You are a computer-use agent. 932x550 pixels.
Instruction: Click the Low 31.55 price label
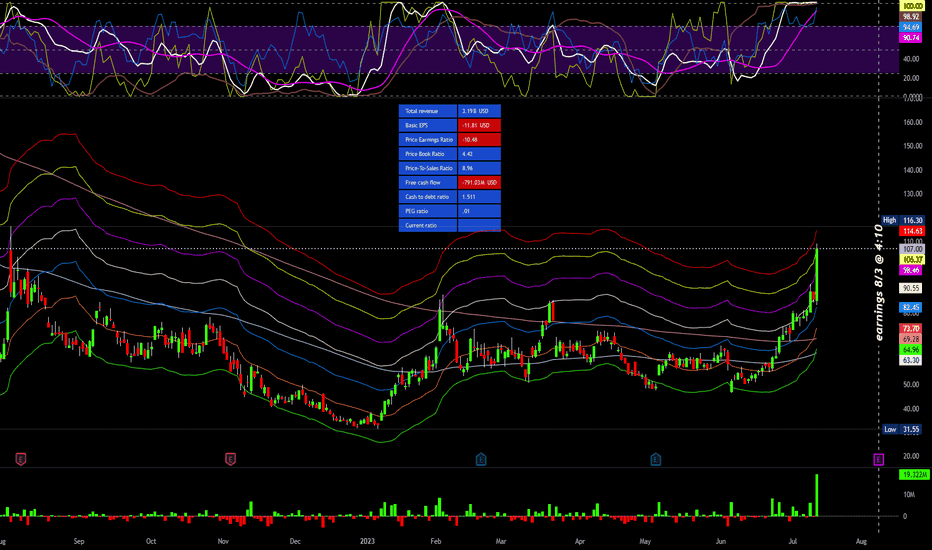pyautogui.click(x=903, y=429)
